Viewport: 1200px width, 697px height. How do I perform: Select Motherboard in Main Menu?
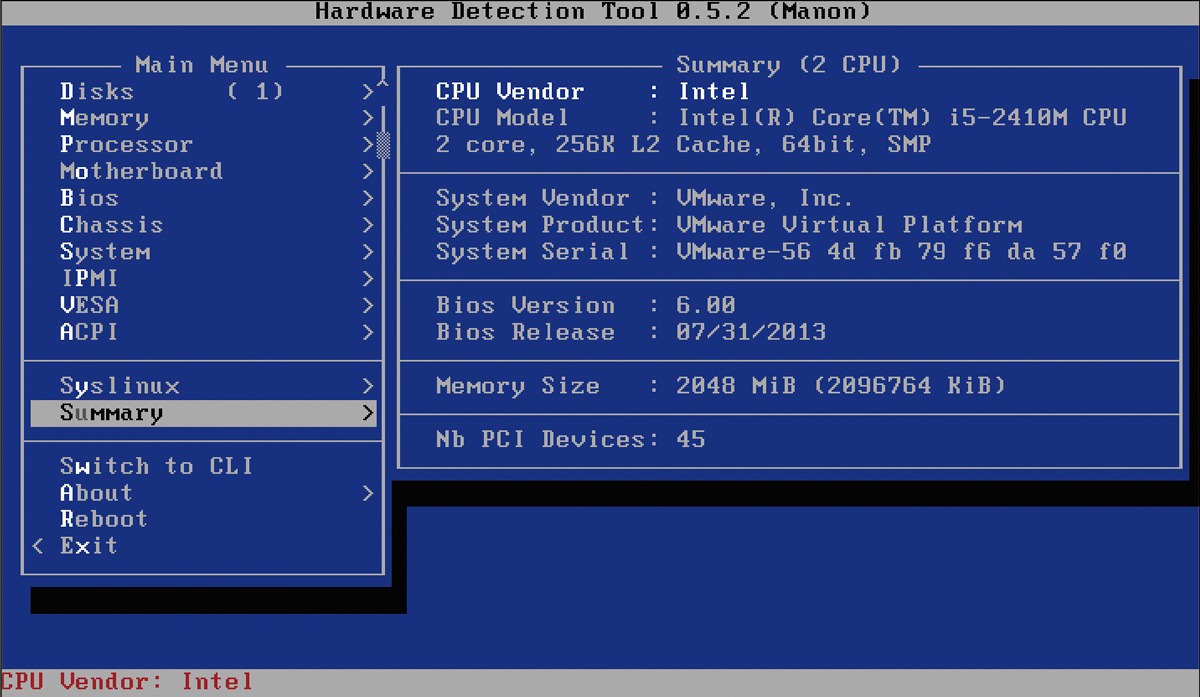pyautogui.click(x=204, y=172)
